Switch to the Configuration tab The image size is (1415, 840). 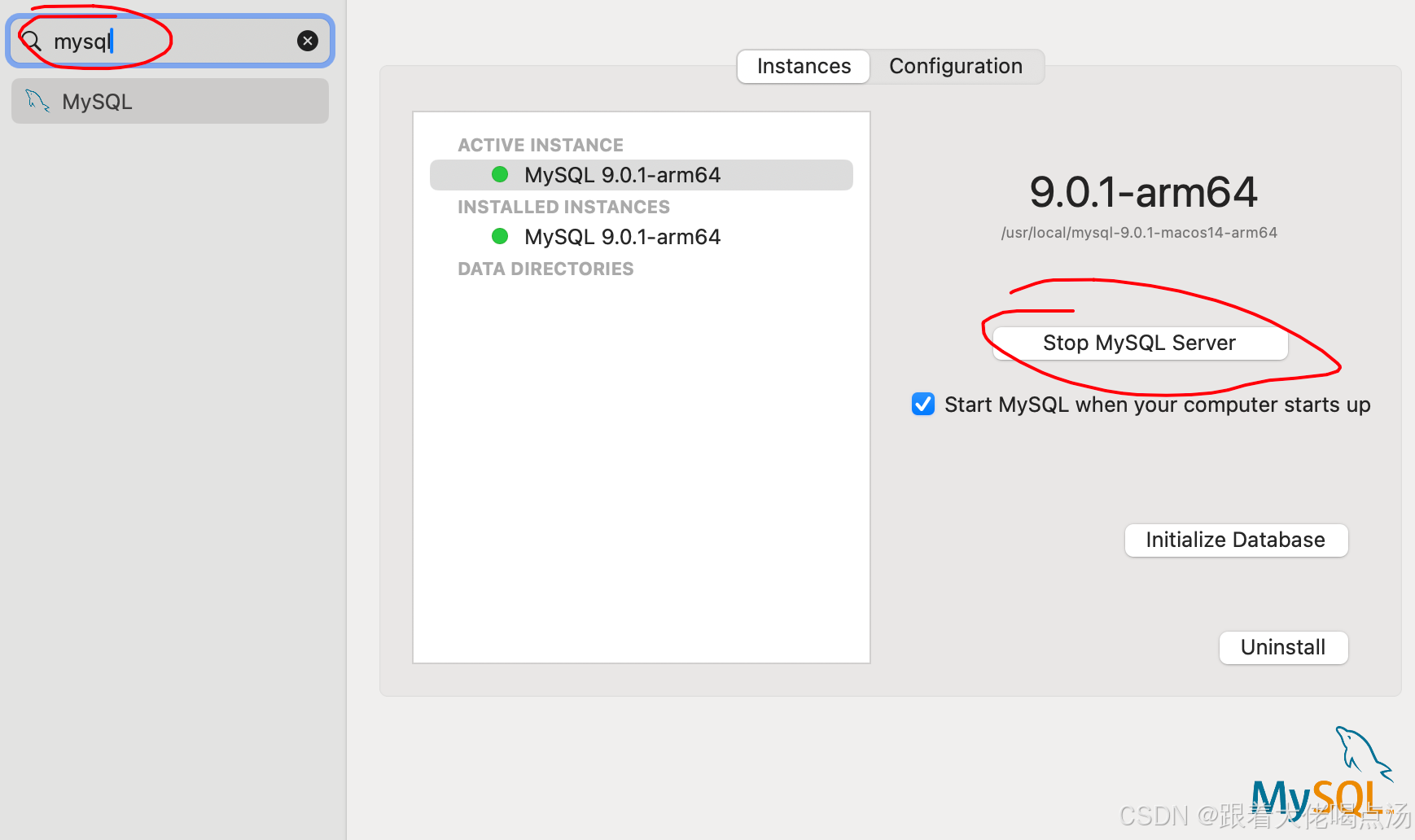[x=956, y=66]
